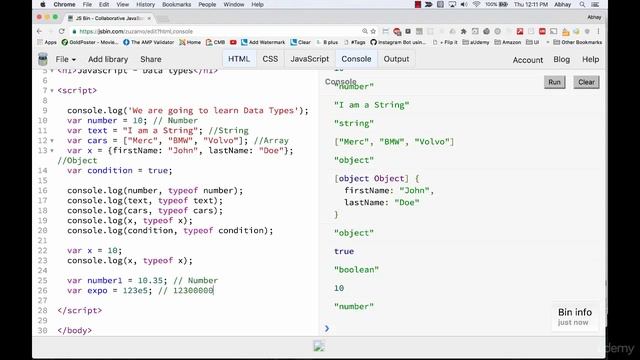
Task: Open the aUdemy bookmarks folder
Action: 476,42
